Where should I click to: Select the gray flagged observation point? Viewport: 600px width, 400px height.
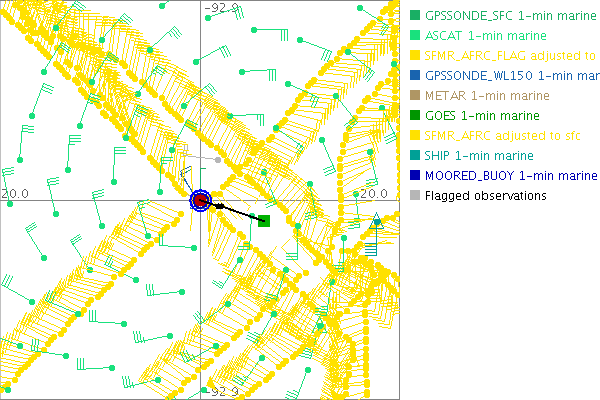coord(218,159)
